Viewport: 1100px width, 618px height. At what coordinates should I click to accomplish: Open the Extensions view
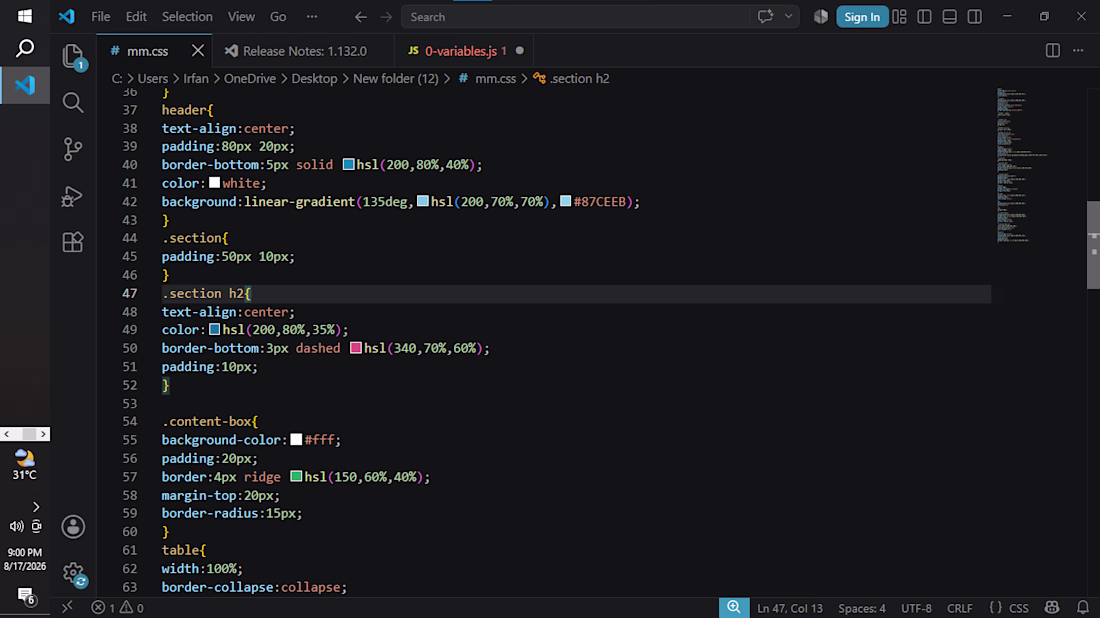tap(73, 242)
